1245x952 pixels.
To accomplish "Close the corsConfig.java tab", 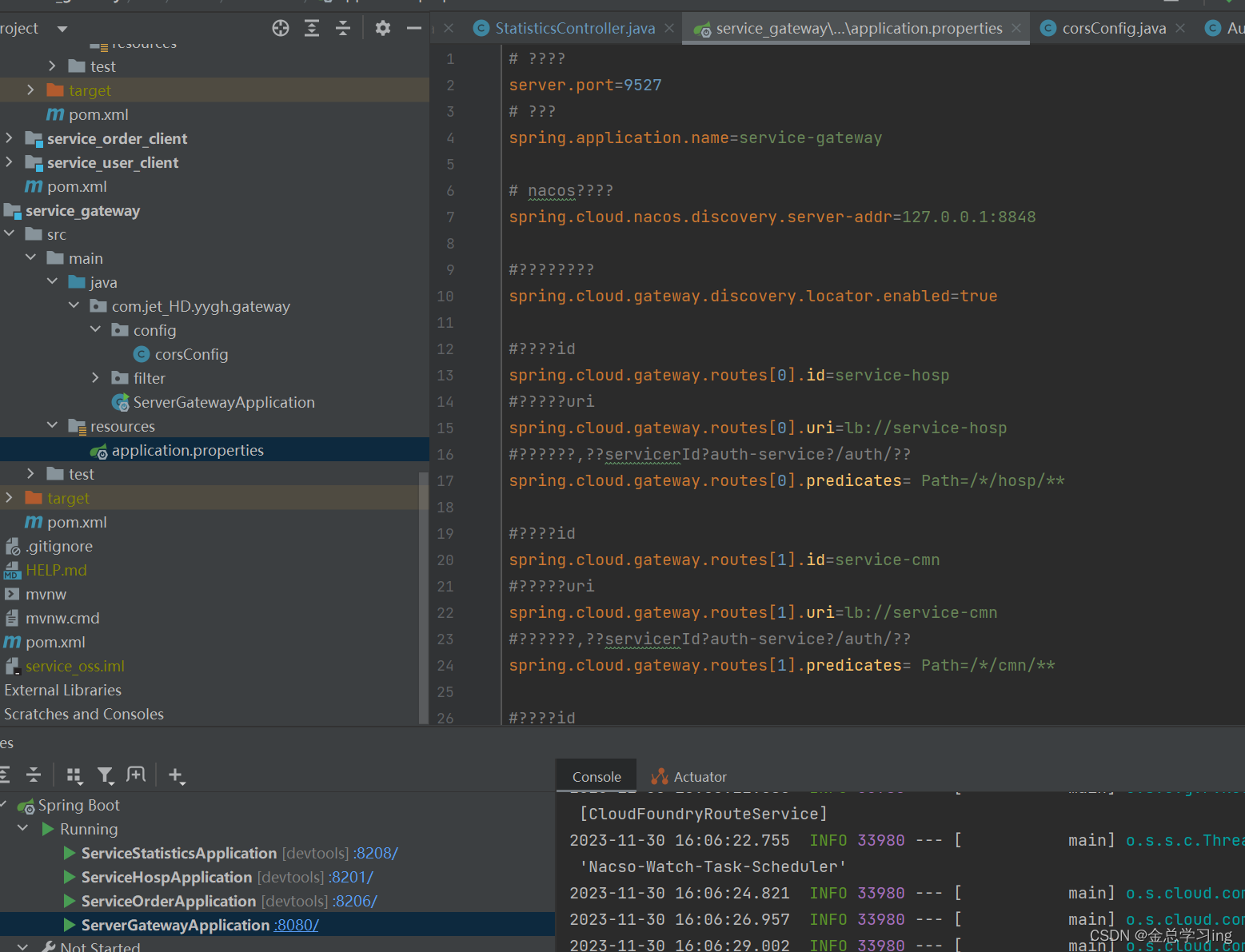I will tap(1180, 28).
